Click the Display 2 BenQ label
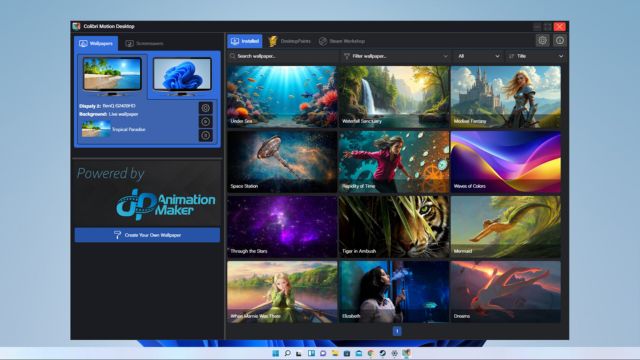Viewport: 640px width, 360px height. 107,106
